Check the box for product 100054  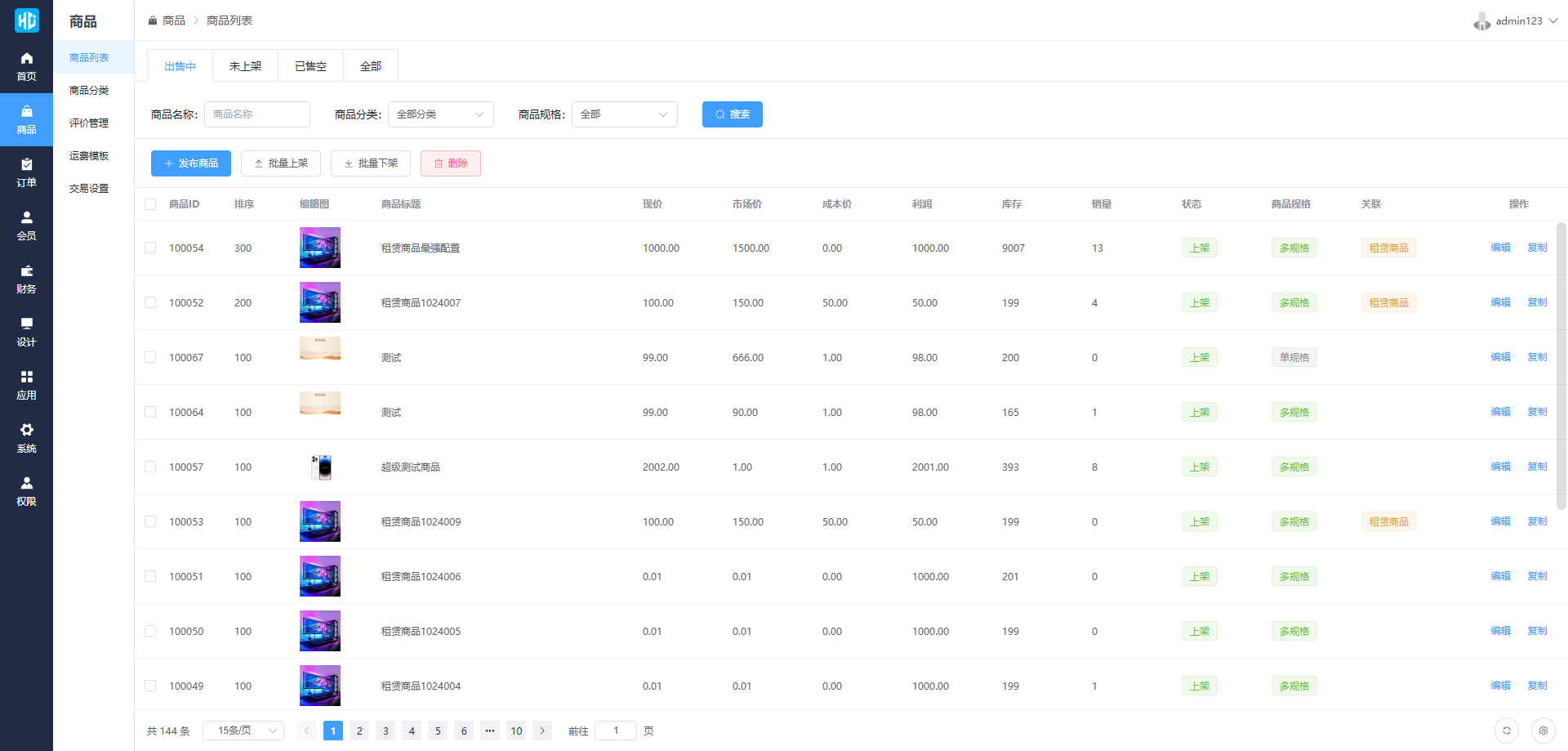click(150, 248)
